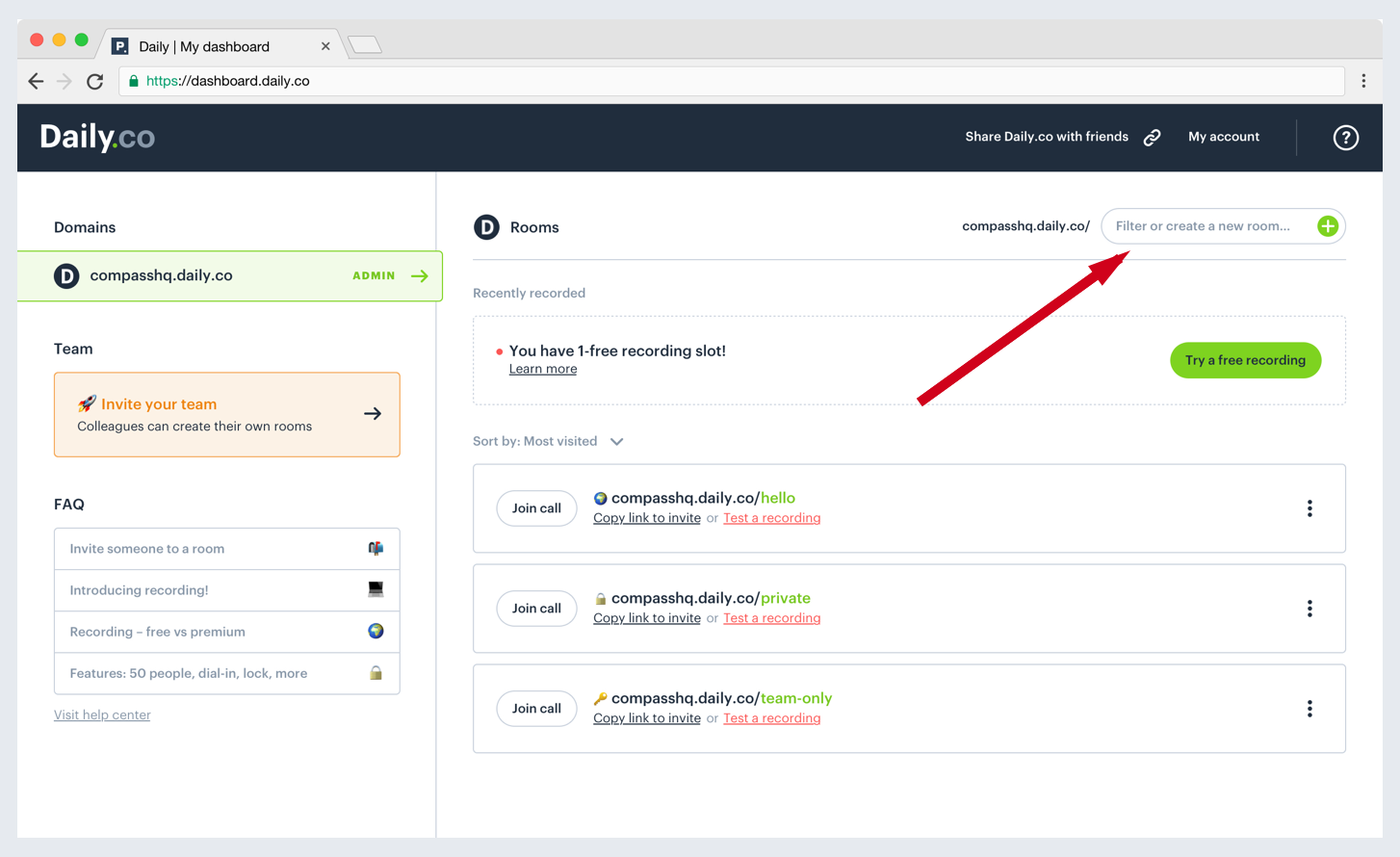The width and height of the screenshot is (1400, 857).
Task: Click the rocket icon in Invite your team
Action: tap(88, 403)
